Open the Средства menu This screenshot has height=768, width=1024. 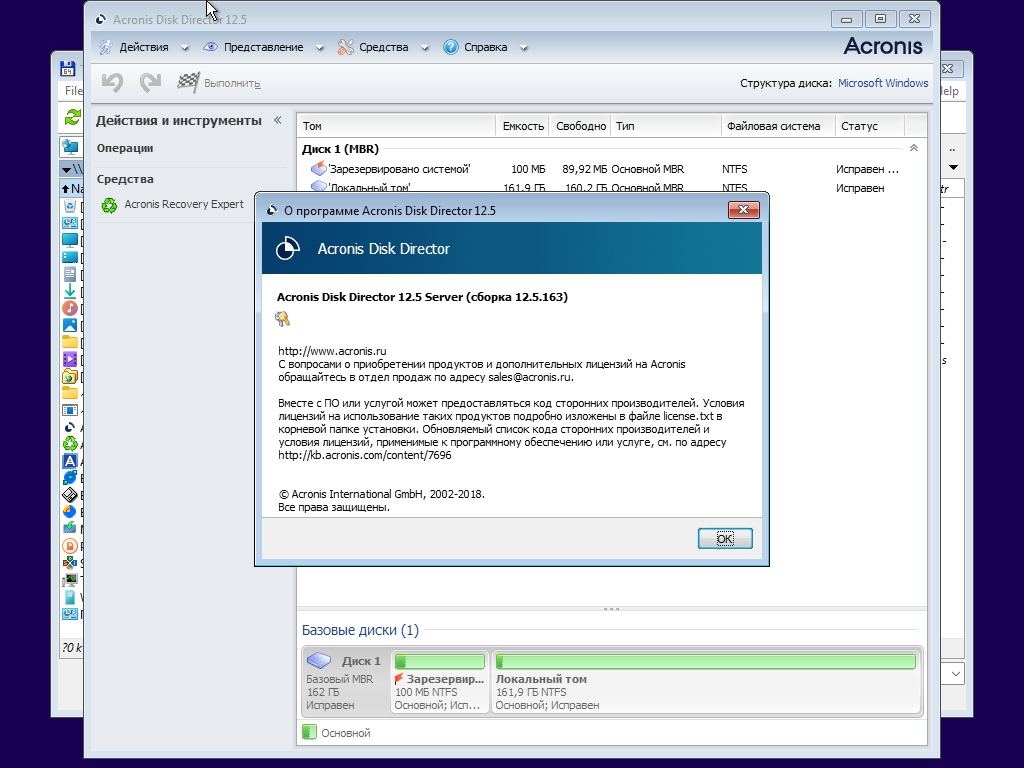383,47
